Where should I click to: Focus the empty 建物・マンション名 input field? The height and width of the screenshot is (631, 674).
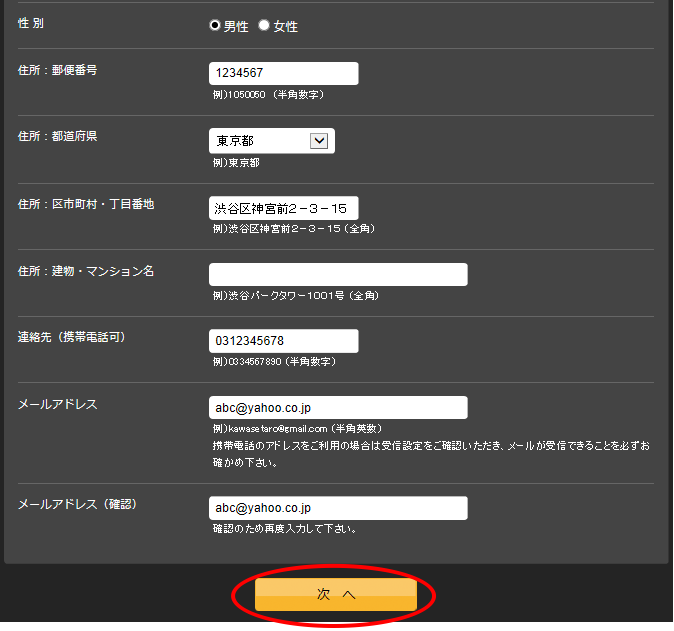(338, 275)
